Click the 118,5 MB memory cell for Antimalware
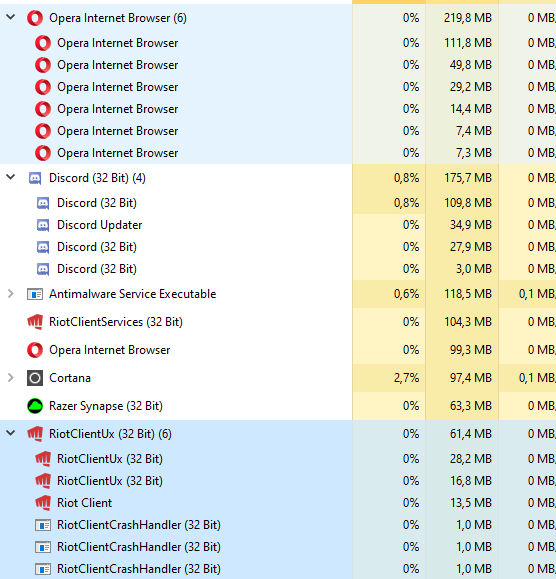The height and width of the screenshot is (579, 556). point(468,294)
